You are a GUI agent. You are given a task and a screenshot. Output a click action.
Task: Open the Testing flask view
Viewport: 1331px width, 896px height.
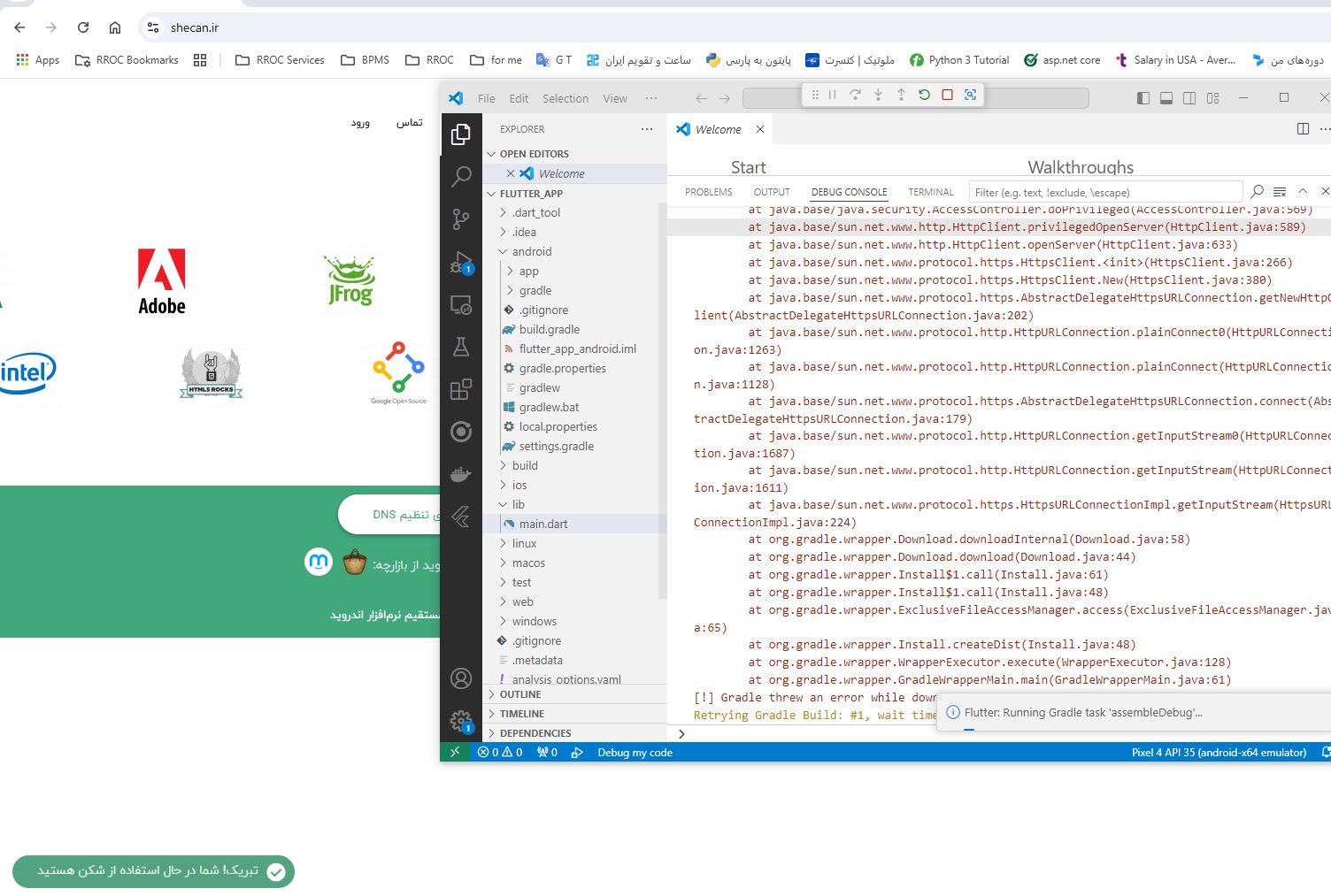click(x=461, y=347)
